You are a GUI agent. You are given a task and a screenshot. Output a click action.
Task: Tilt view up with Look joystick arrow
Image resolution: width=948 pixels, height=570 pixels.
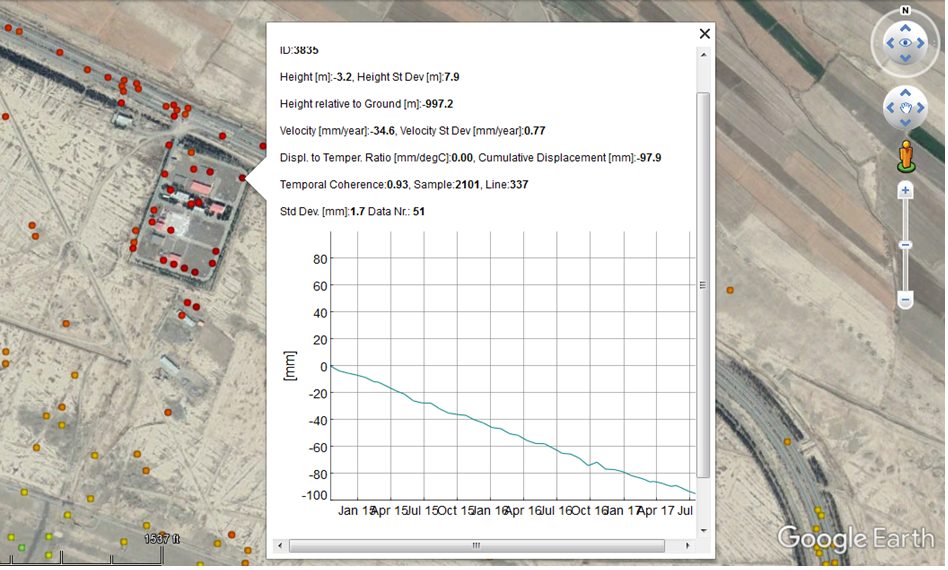click(905, 26)
